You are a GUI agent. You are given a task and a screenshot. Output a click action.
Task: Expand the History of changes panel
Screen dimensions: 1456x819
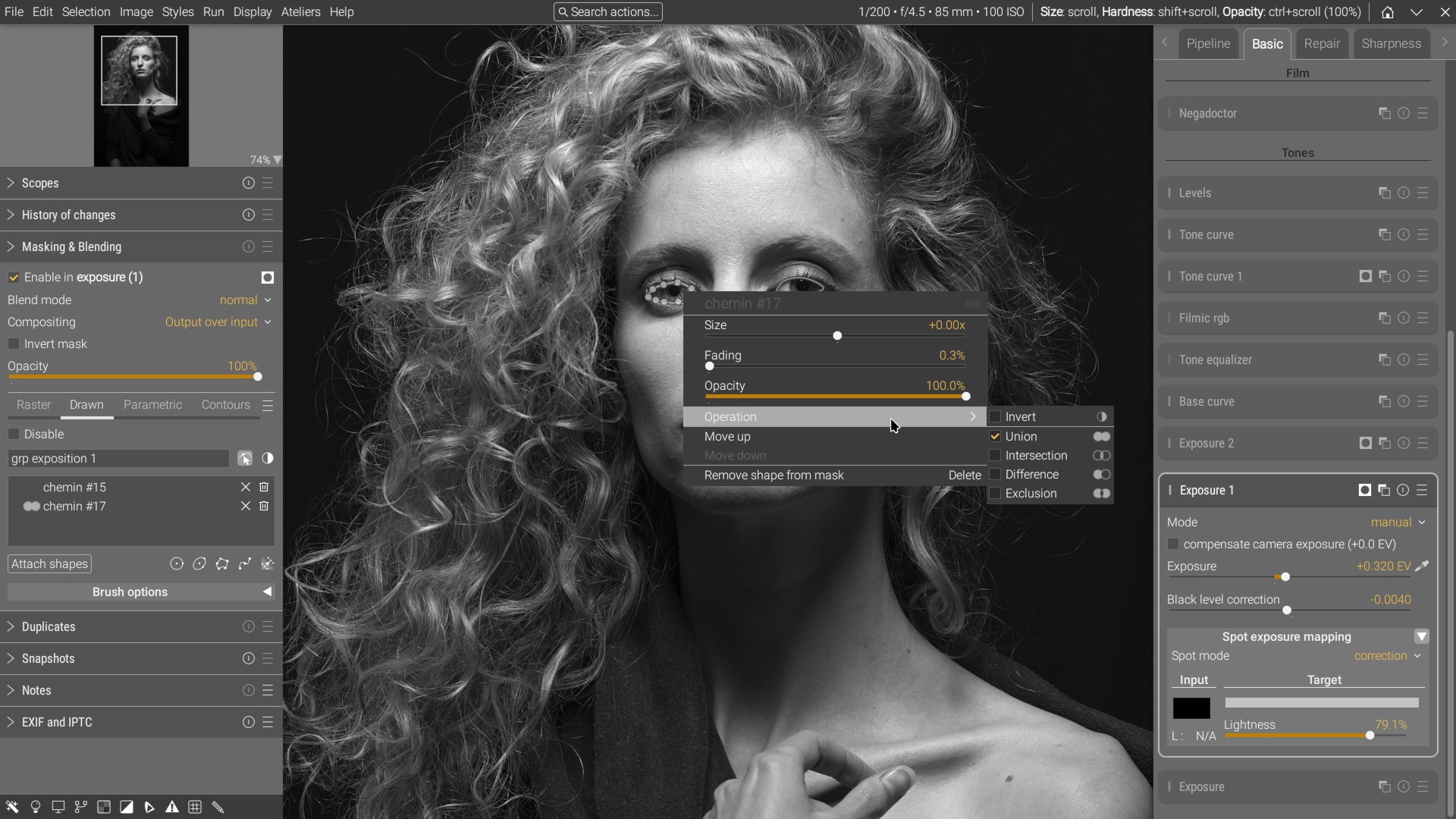point(11,215)
